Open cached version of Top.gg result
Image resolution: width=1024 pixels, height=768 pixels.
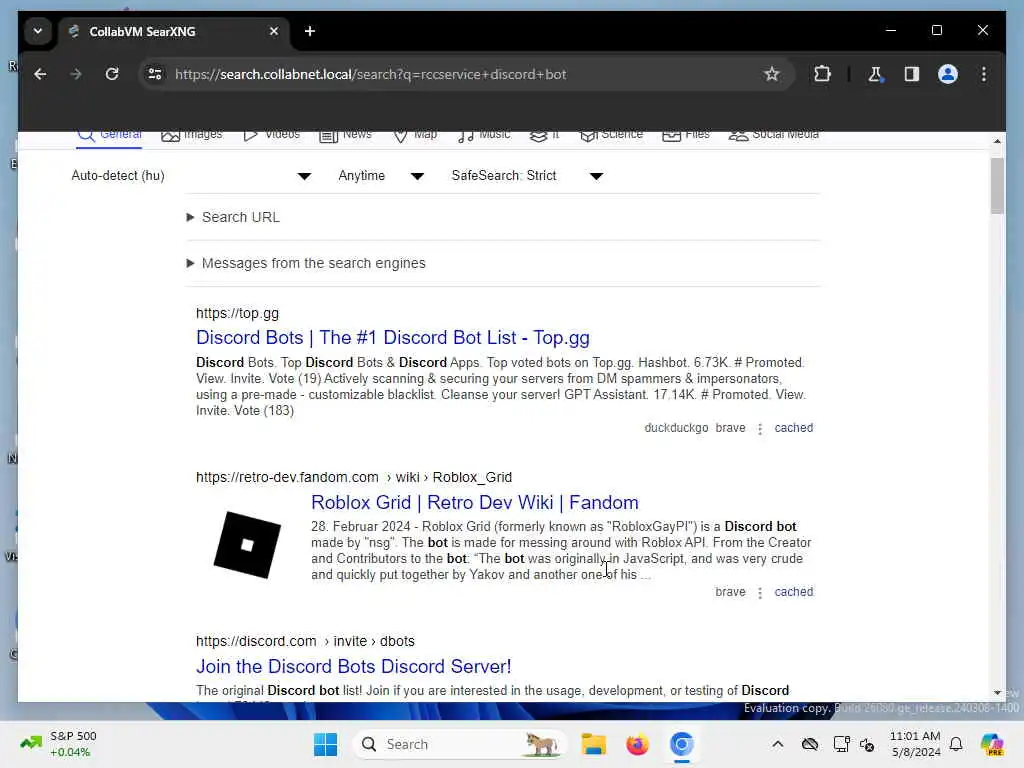click(793, 428)
